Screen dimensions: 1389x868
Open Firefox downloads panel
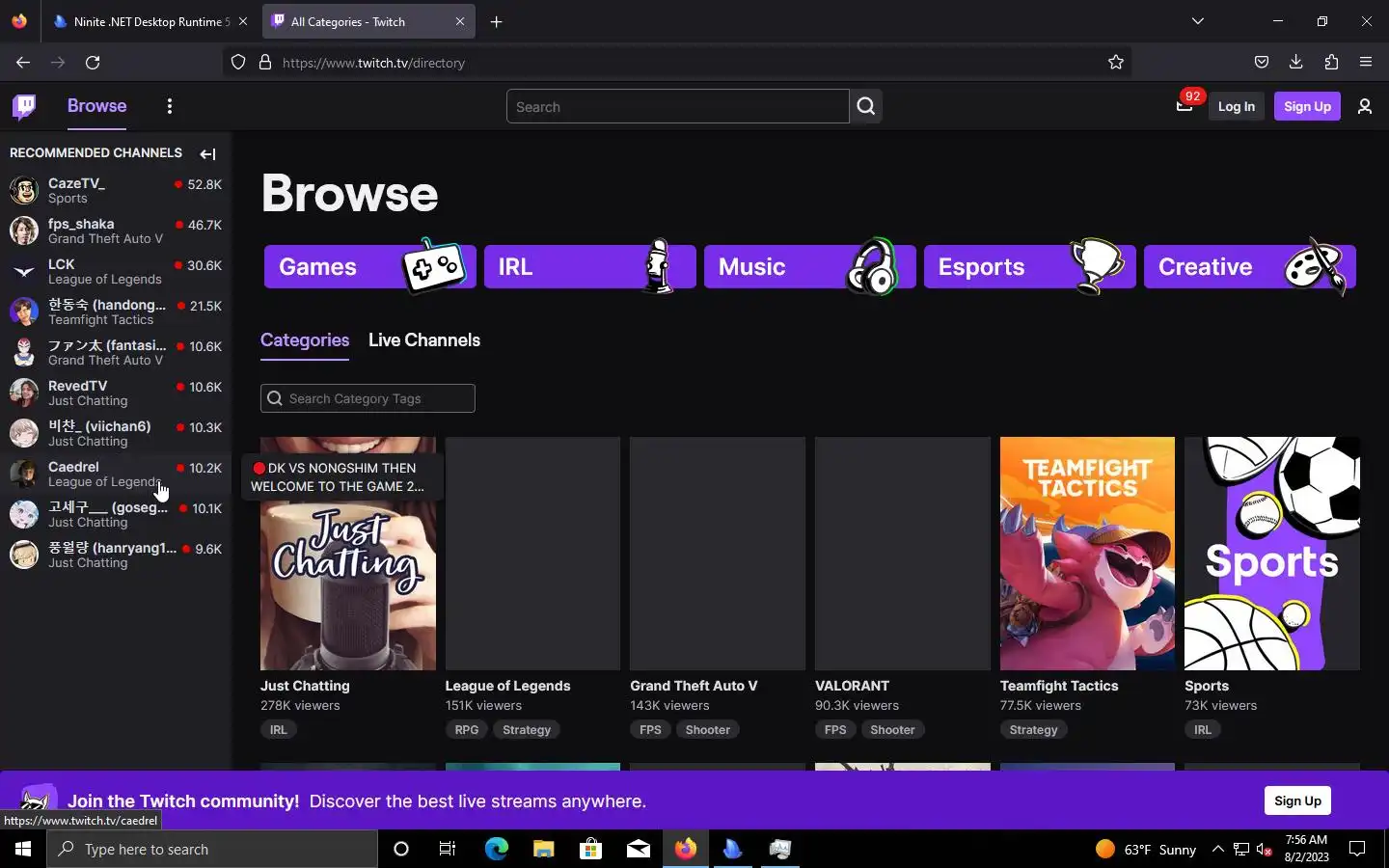(x=1295, y=63)
